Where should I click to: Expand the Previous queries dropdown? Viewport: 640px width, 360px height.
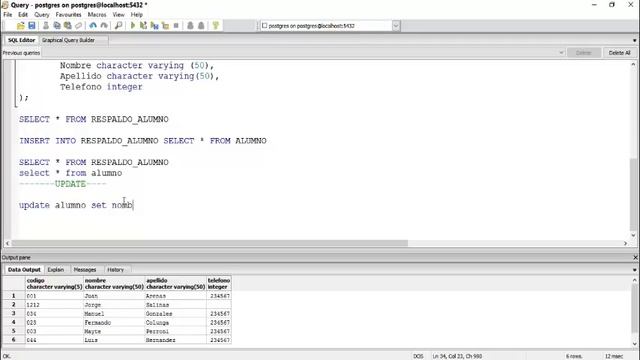561,53
